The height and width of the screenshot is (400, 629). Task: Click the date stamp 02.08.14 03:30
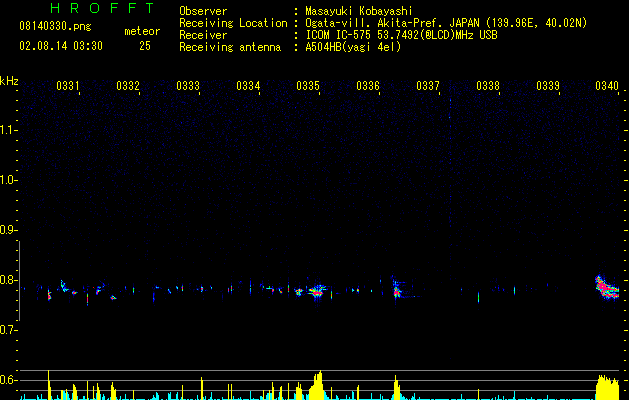coord(61,46)
